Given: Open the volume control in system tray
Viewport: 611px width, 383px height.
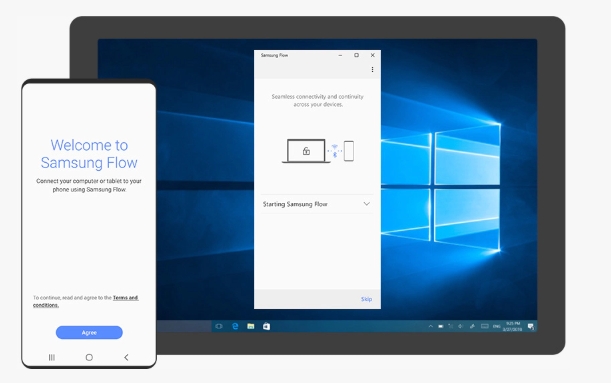Looking at the screenshot, I should click(x=461, y=326).
